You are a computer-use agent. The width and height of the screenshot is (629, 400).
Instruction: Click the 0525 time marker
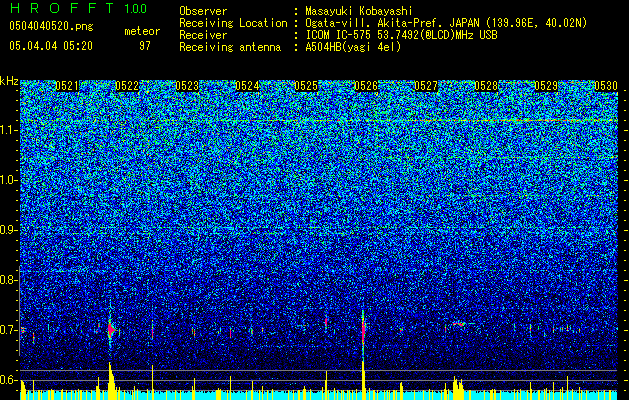coord(306,86)
